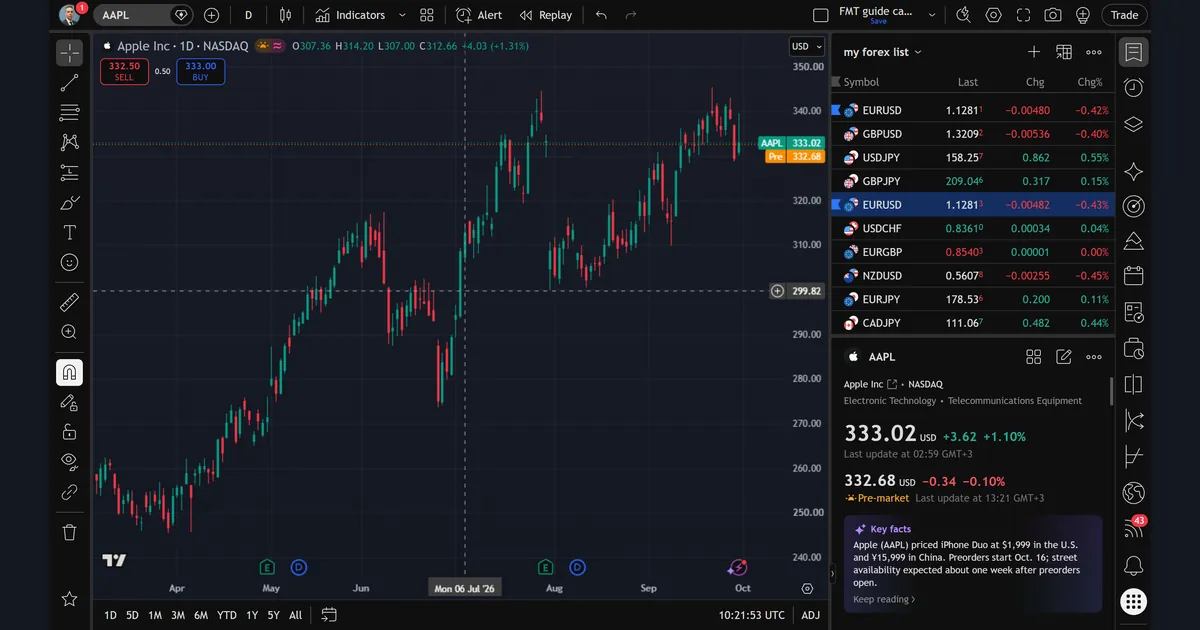Open the Apple Inc external link

pyautogui.click(x=892, y=384)
